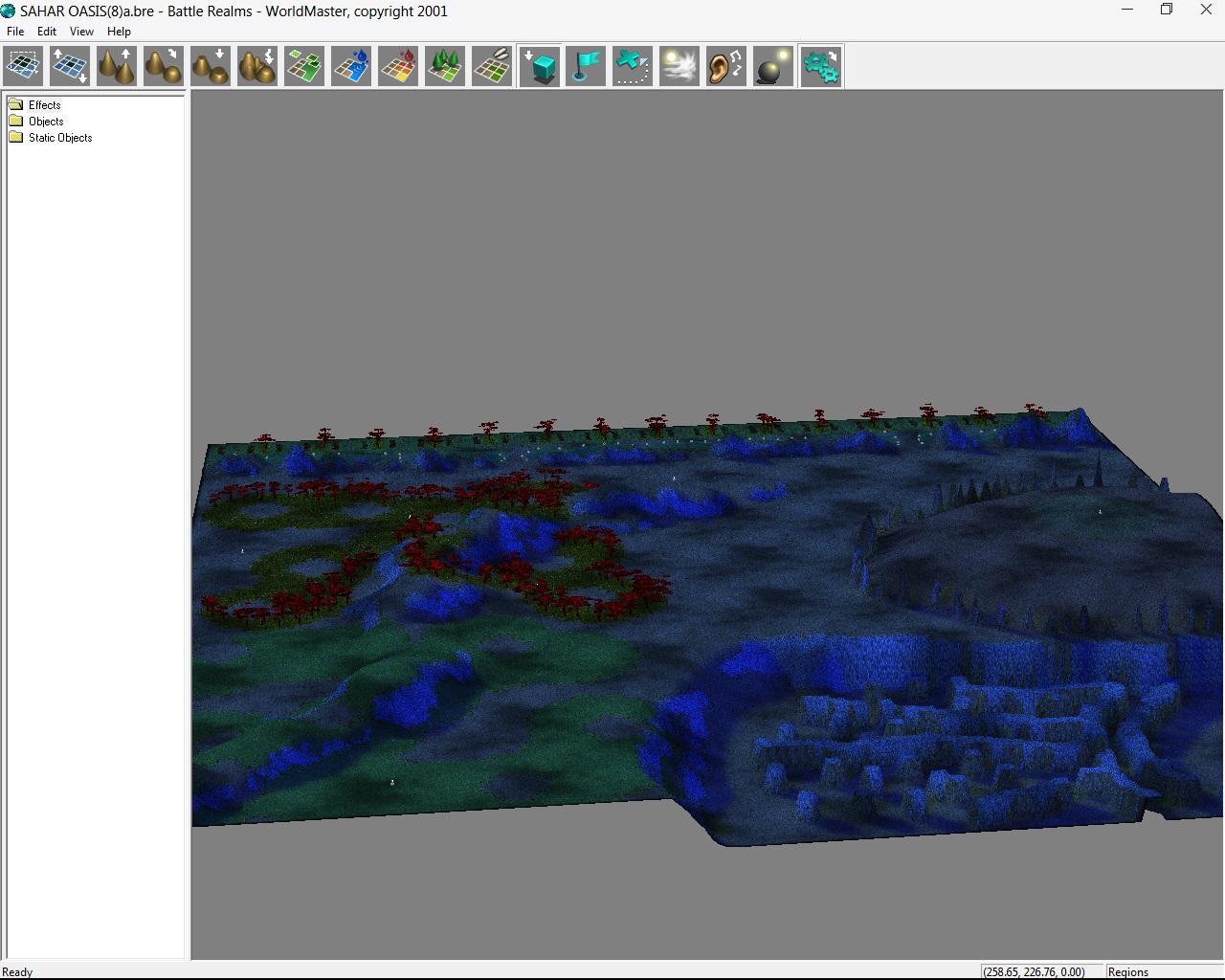Image resolution: width=1225 pixels, height=980 pixels.
Task: Open the Help menu
Action: (119, 32)
